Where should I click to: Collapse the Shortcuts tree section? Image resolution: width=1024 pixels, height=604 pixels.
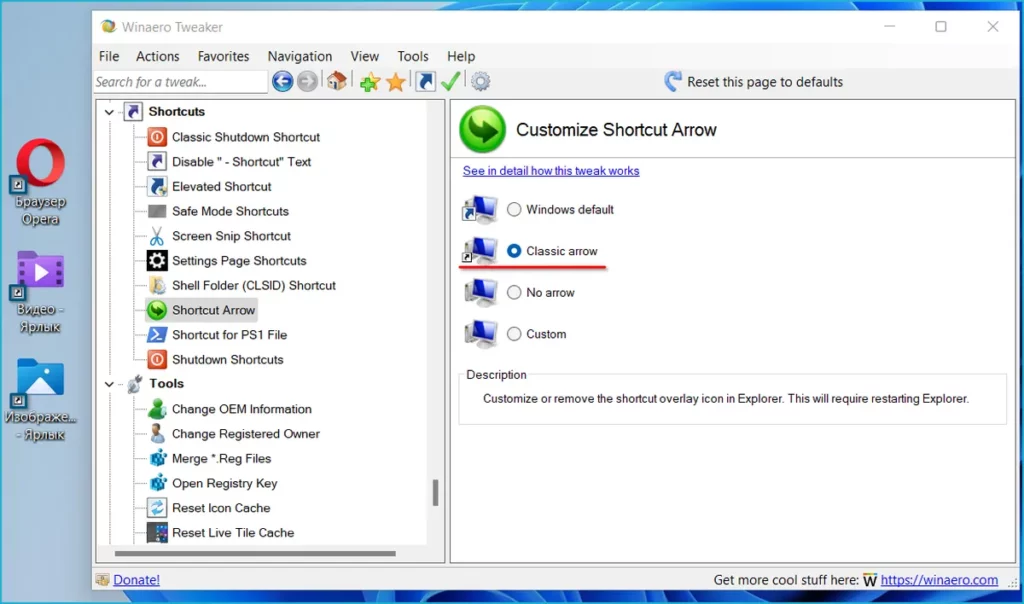pyautogui.click(x=109, y=112)
